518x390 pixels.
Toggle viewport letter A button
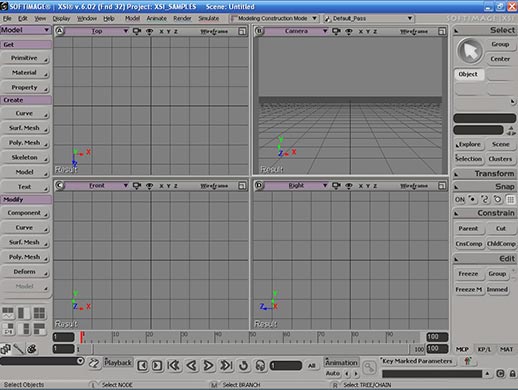click(59, 31)
